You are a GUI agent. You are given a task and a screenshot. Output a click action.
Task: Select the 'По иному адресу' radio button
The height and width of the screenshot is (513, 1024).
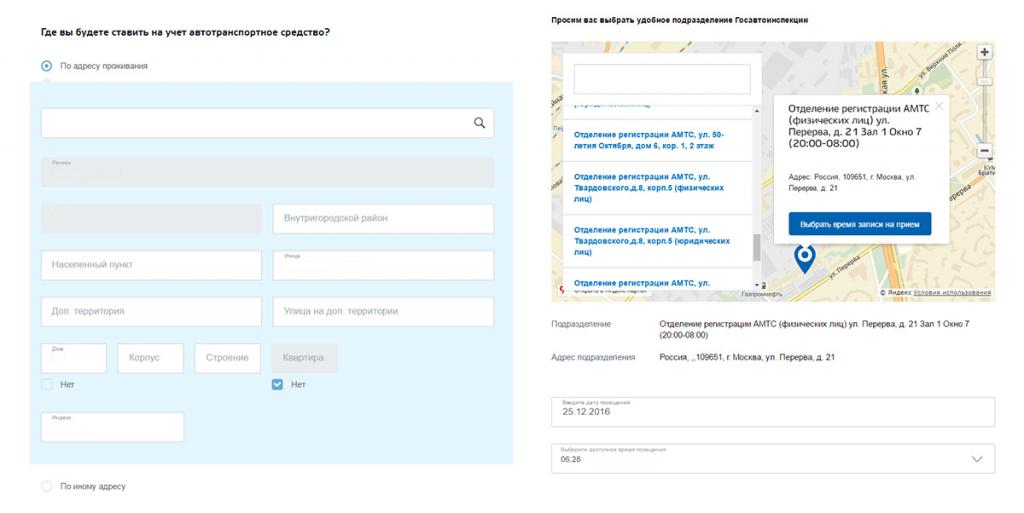tap(46, 486)
